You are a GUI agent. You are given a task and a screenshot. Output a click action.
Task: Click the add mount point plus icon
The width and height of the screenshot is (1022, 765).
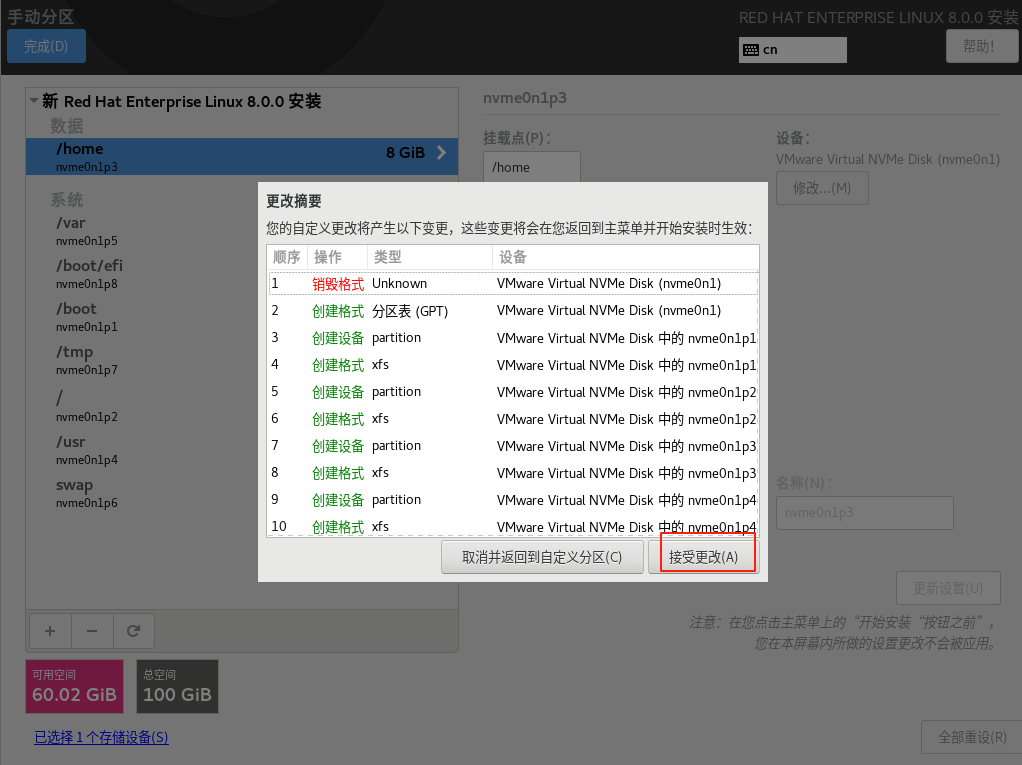click(50, 631)
